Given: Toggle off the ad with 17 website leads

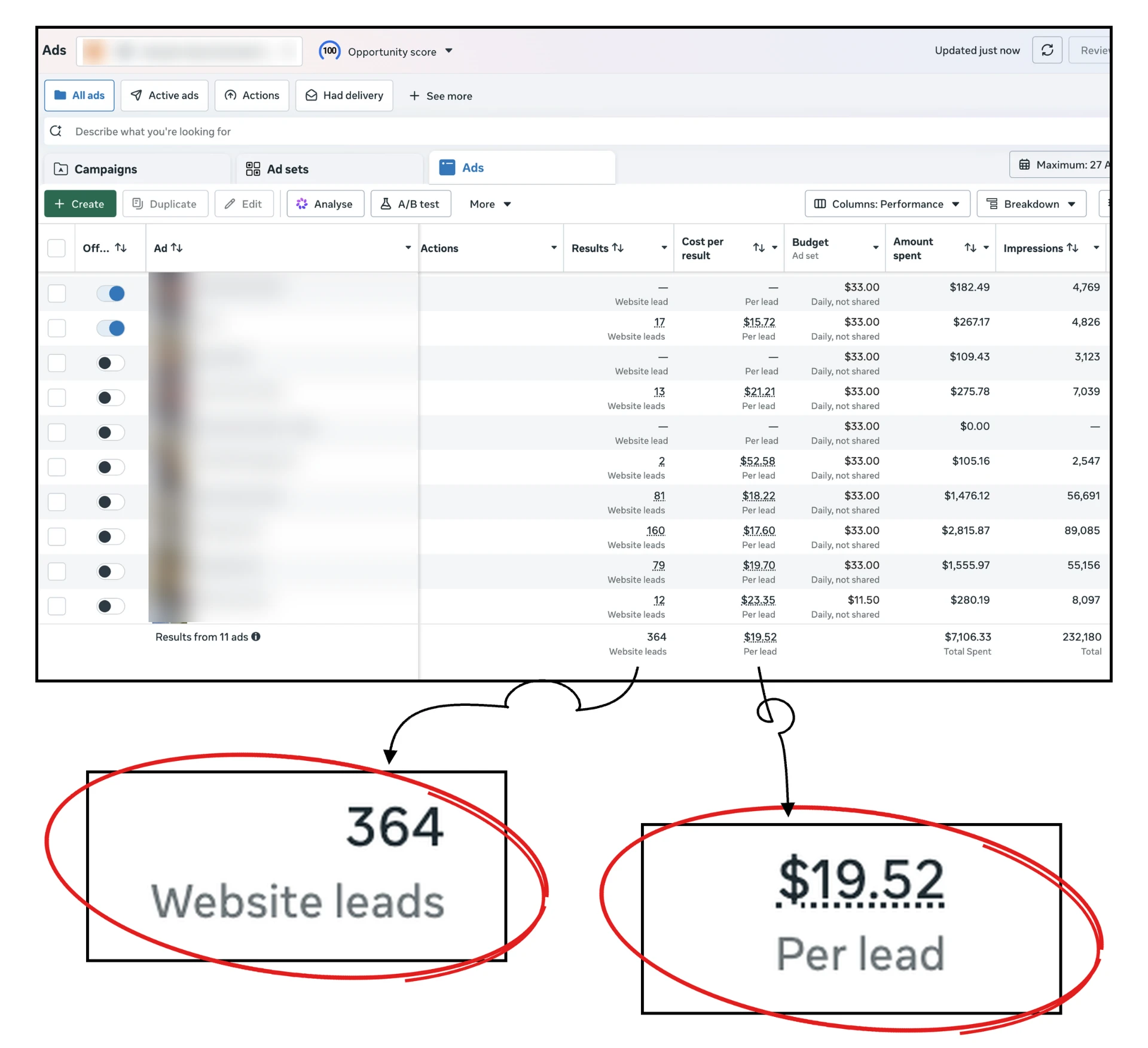Looking at the screenshot, I should [111, 328].
